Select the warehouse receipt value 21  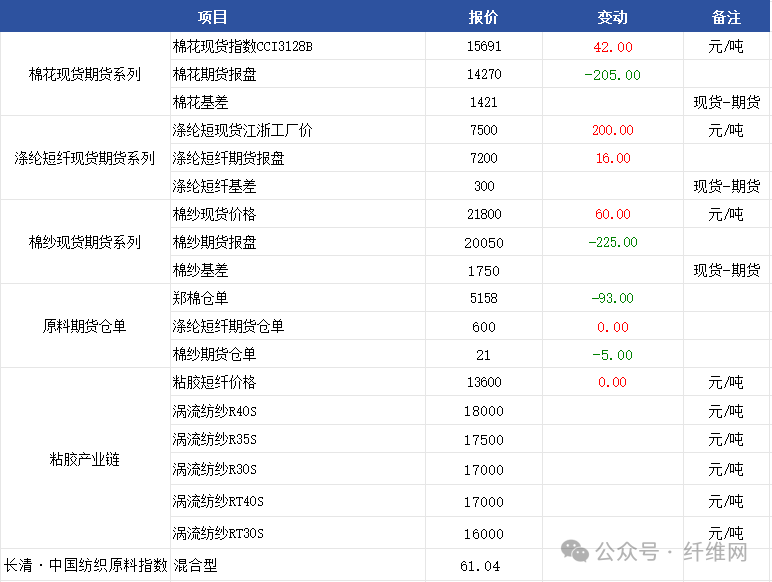[x=483, y=355]
